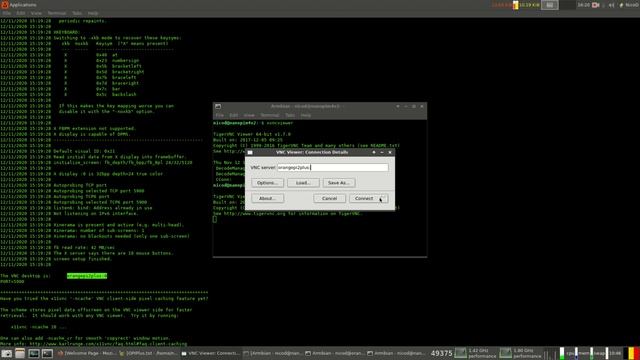Image resolution: width=640 pixels, height=360 pixels.
Task: Click the 49375 counter in taskbar
Action: point(441,353)
